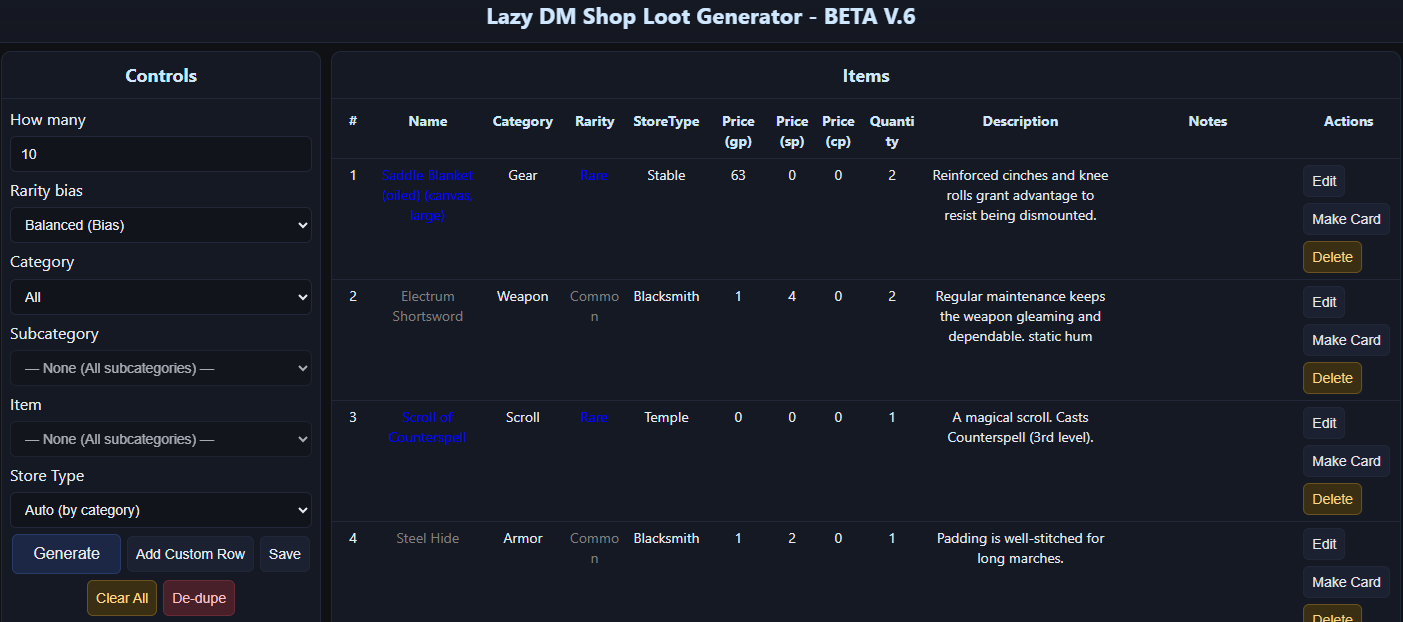This screenshot has height=622, width=1403.
Task: Expand the Subcategory selector
Action: (x=160, y=368)
